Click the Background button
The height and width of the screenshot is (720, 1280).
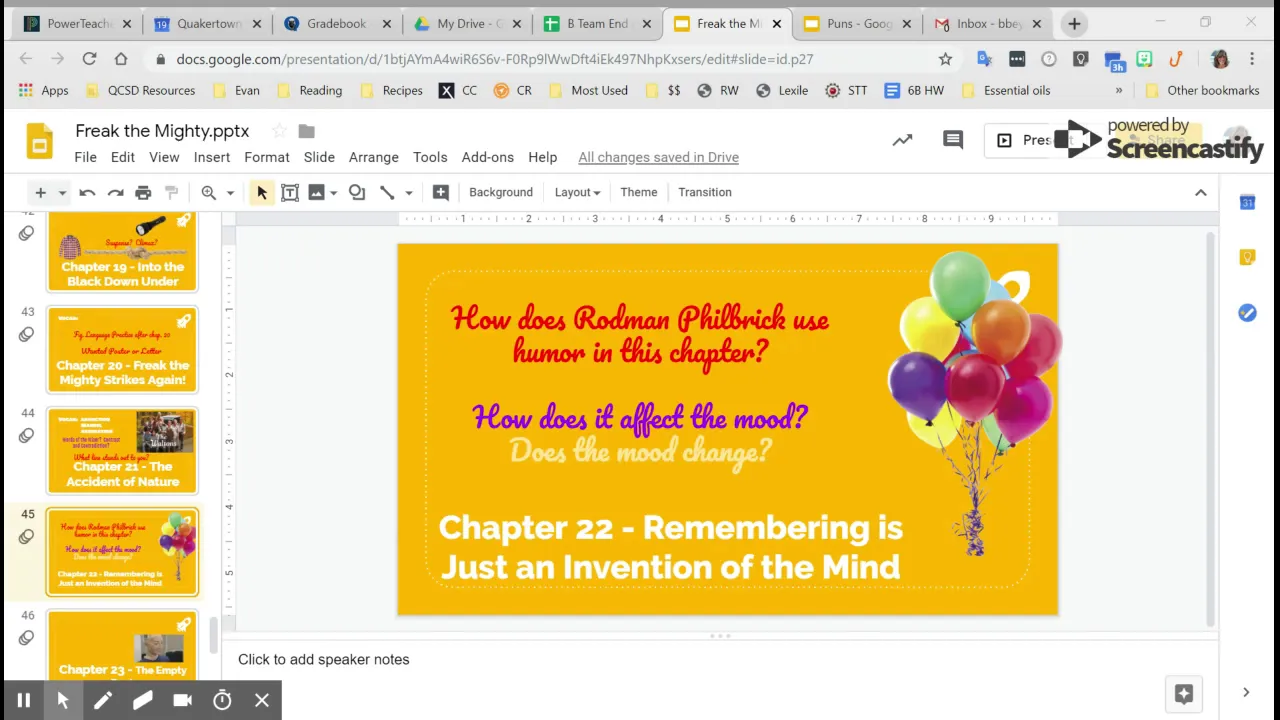tap(501, 192)
